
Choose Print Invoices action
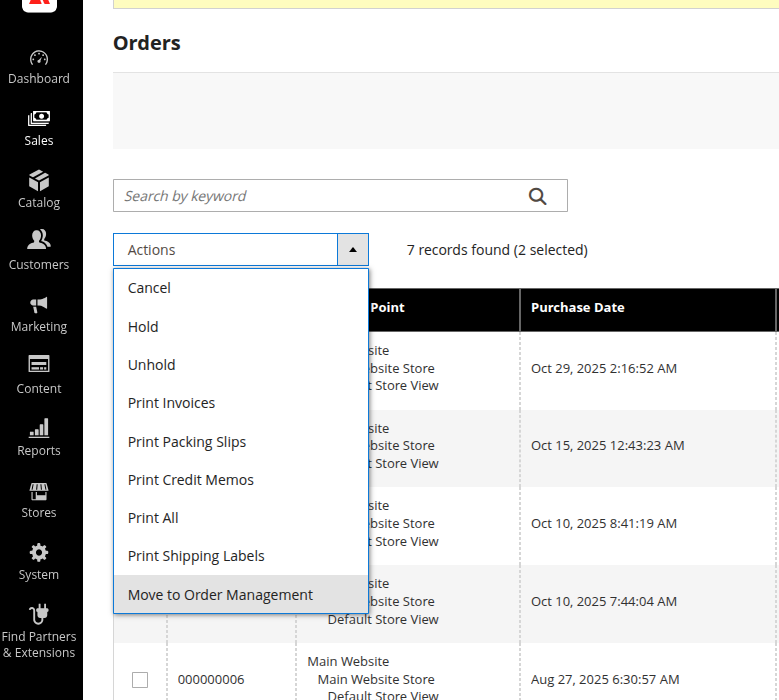coord(171,403)
